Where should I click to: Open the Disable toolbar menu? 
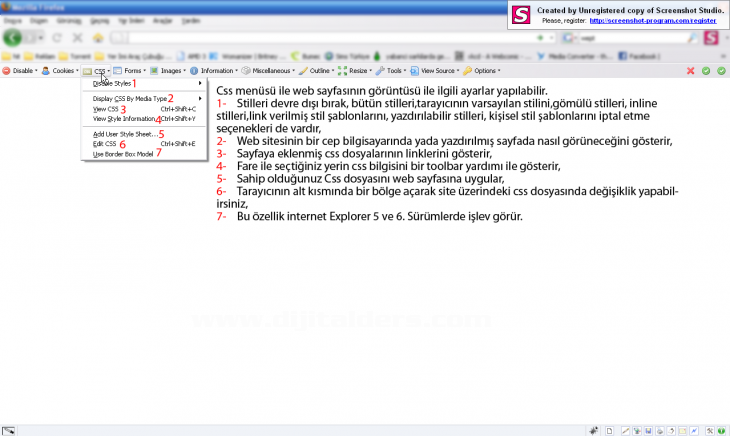(x=20, y=71)
